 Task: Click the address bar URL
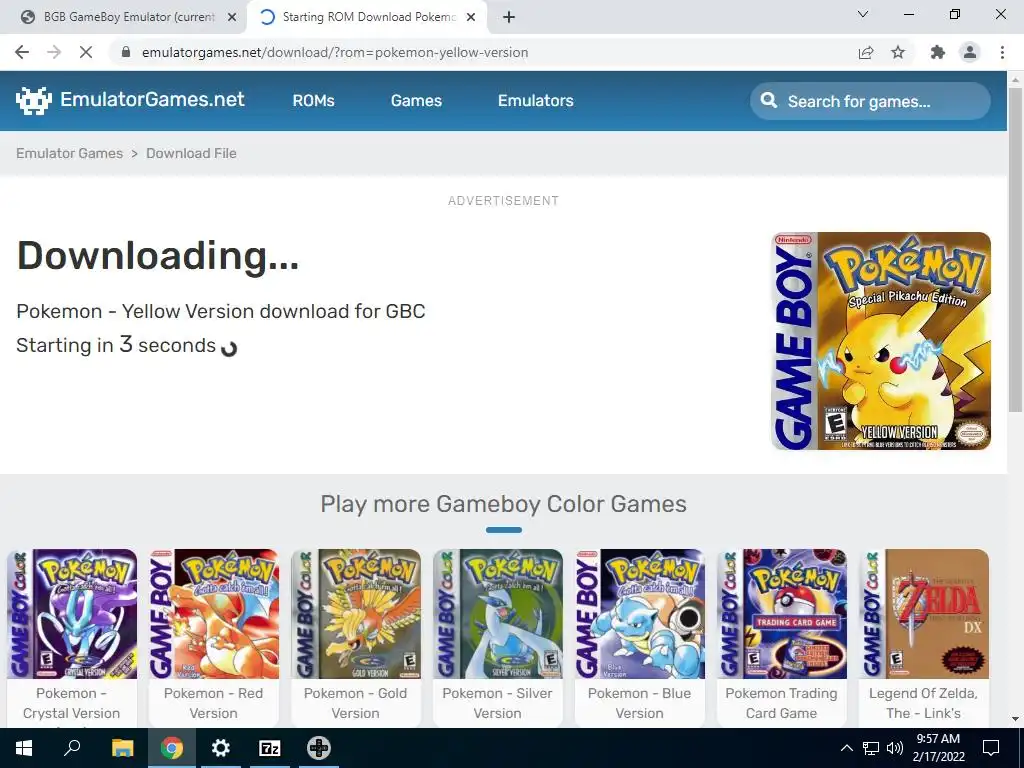pyautogui.click(x=335, y=52)
